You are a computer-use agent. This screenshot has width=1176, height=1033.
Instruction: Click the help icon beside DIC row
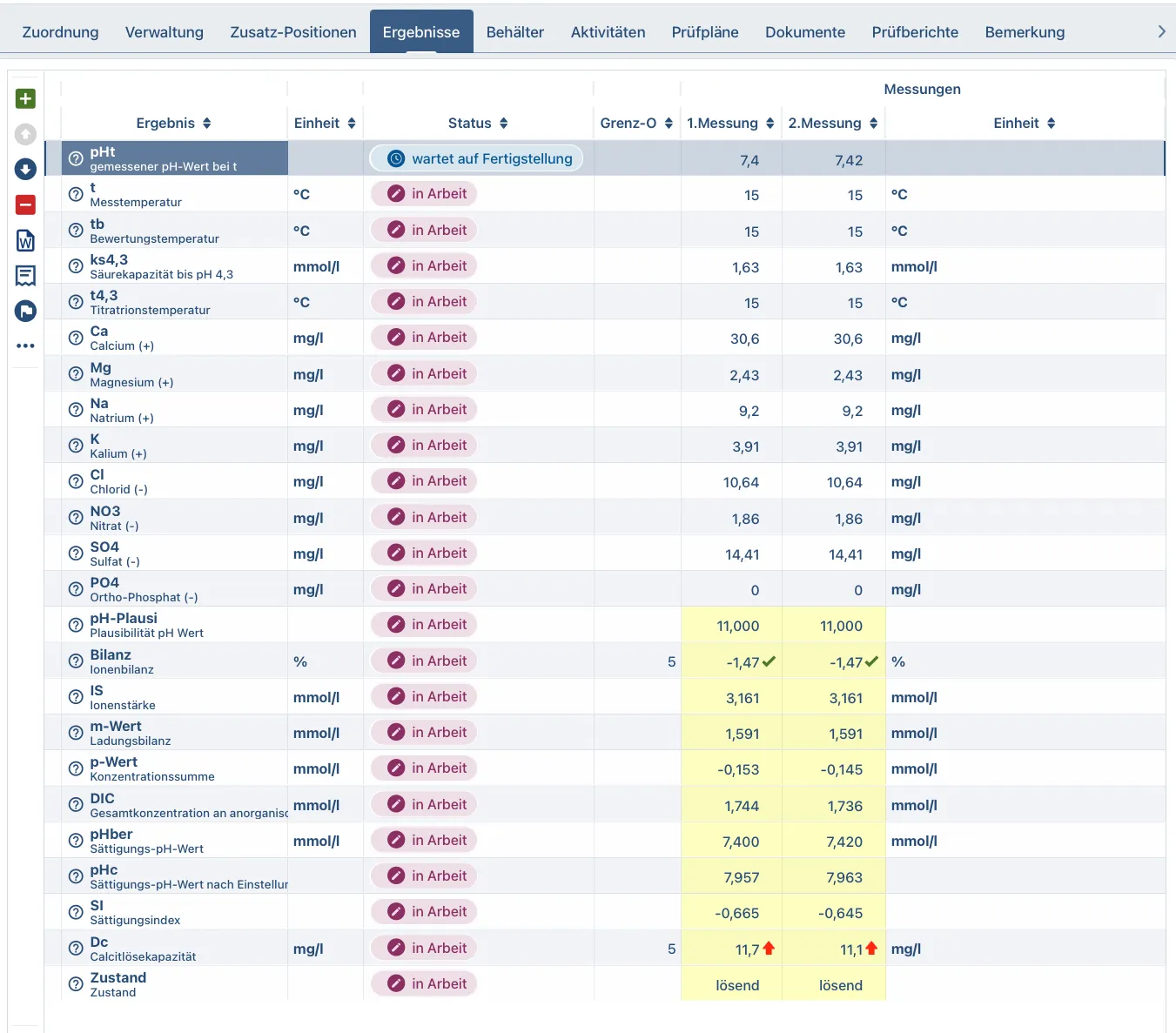click(x=76, y=805)
